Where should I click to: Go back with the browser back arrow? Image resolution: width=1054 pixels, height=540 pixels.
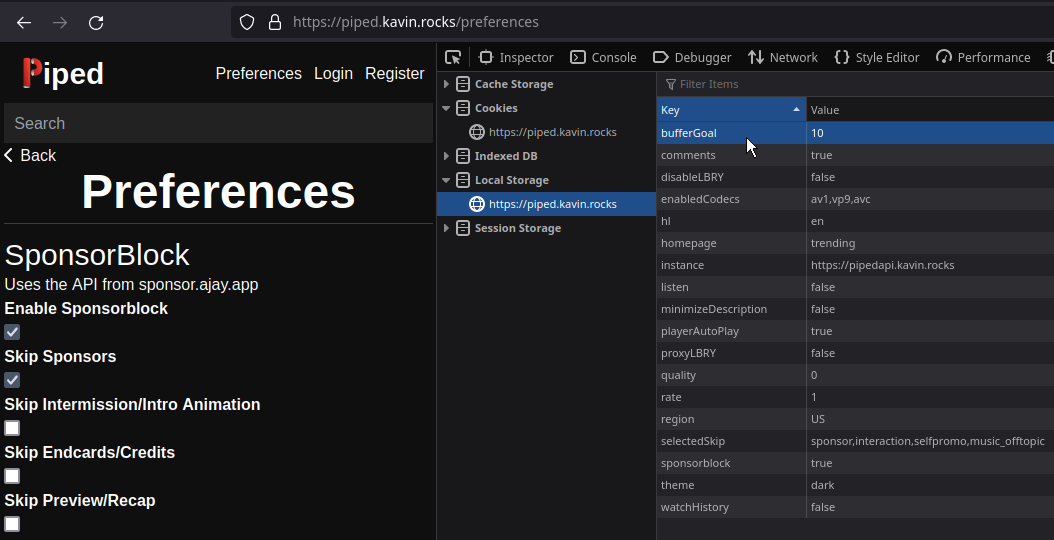(24, 23)
